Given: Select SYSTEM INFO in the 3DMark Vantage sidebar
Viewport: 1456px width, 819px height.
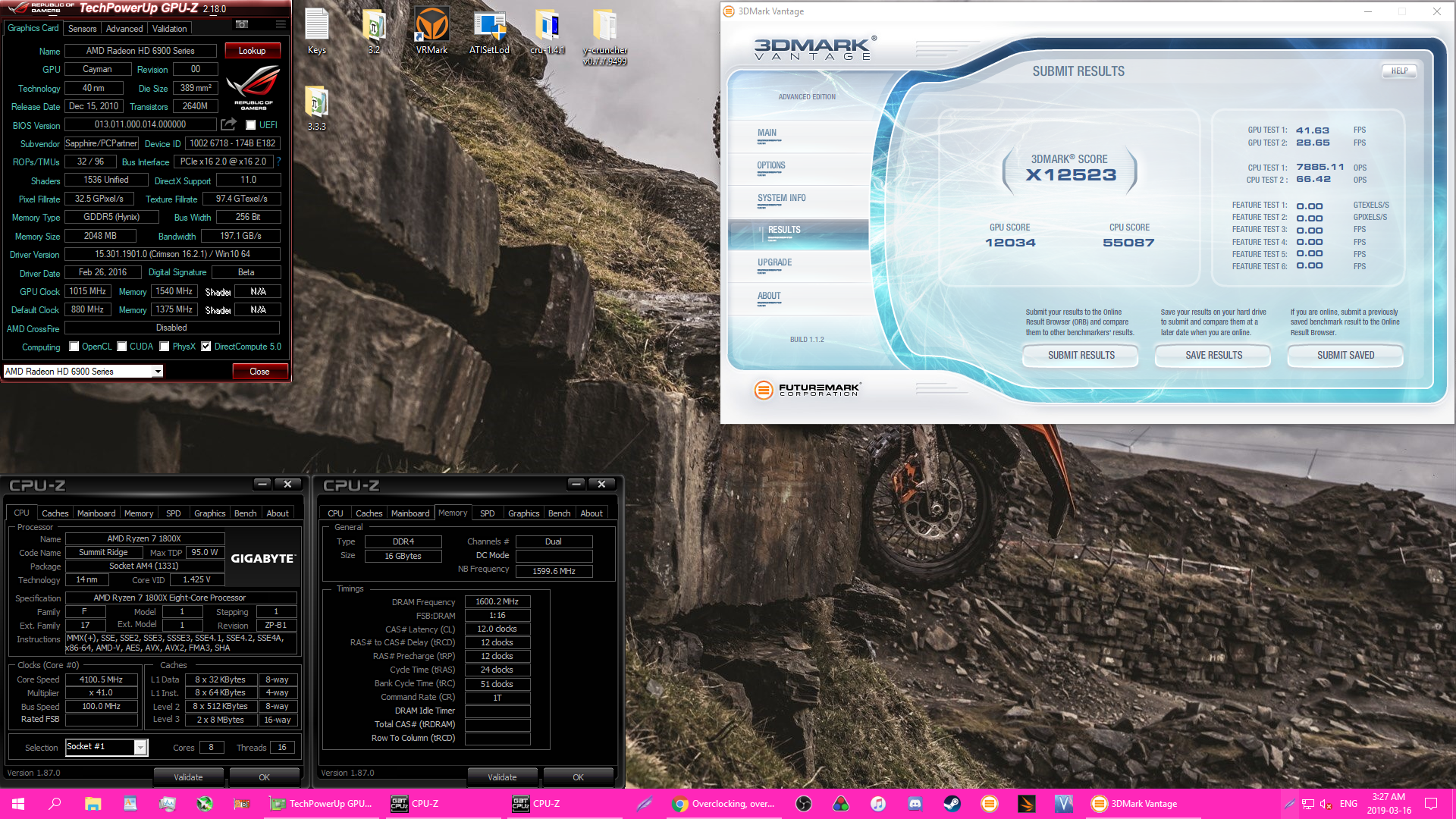Looking at the screenshot, I should 798,202.
